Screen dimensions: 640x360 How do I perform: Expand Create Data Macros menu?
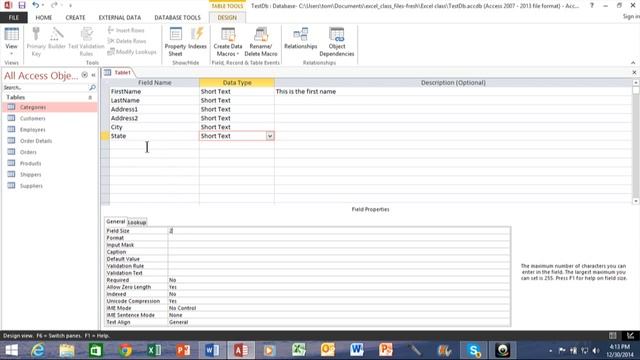tap(228, 42)
